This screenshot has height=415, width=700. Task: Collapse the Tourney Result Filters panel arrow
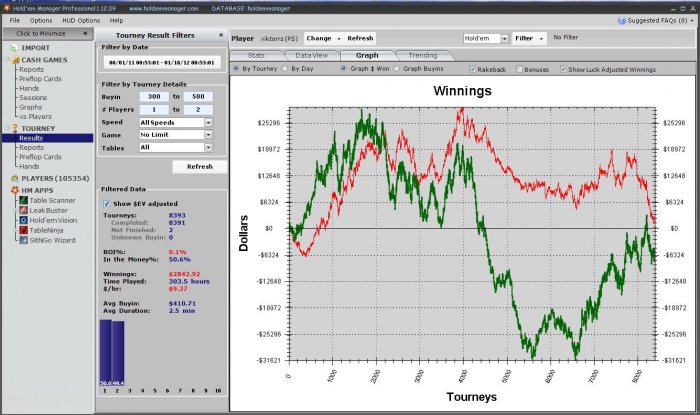pos(221,35)
